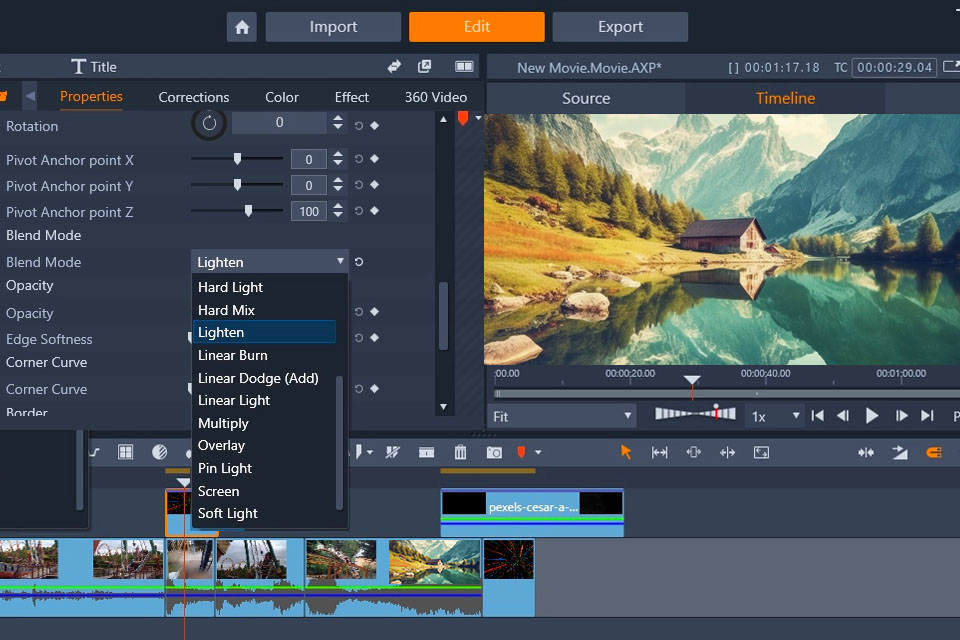The image size is (960, 640).
Task: Reset Pivot Anchor point Z
Action: (x=359, y=211)
